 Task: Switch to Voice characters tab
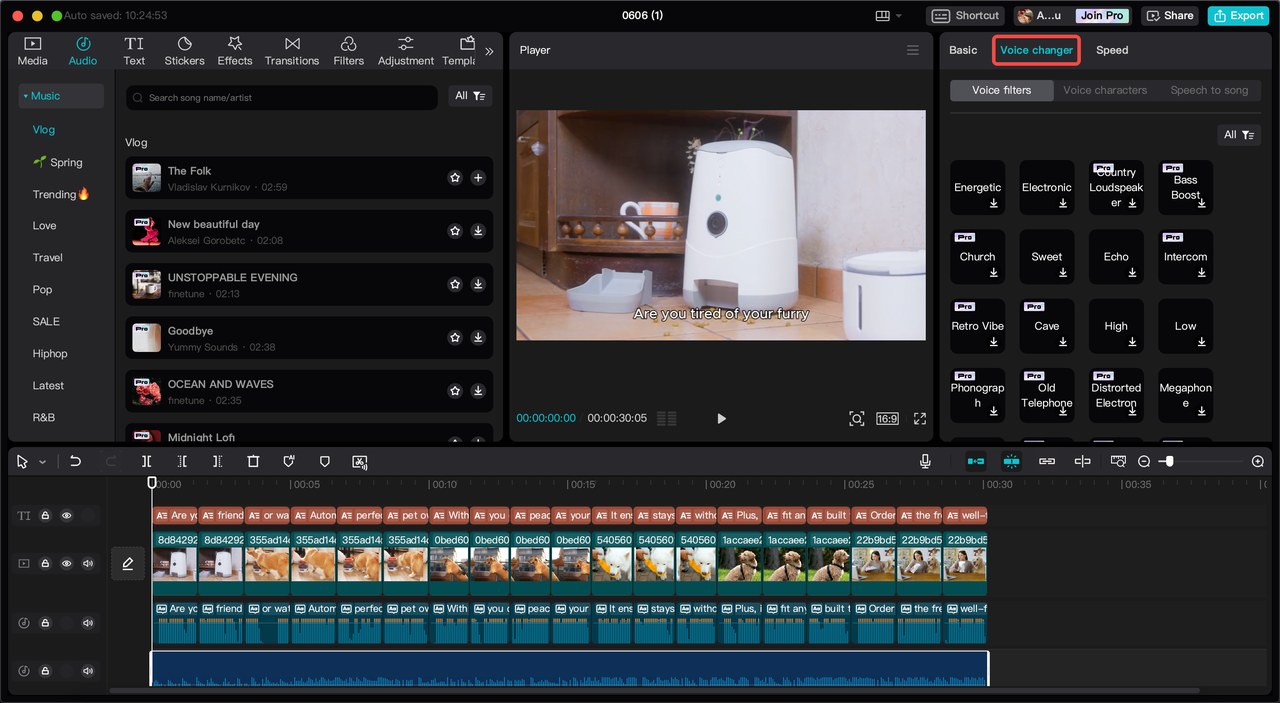point(1105,90)
